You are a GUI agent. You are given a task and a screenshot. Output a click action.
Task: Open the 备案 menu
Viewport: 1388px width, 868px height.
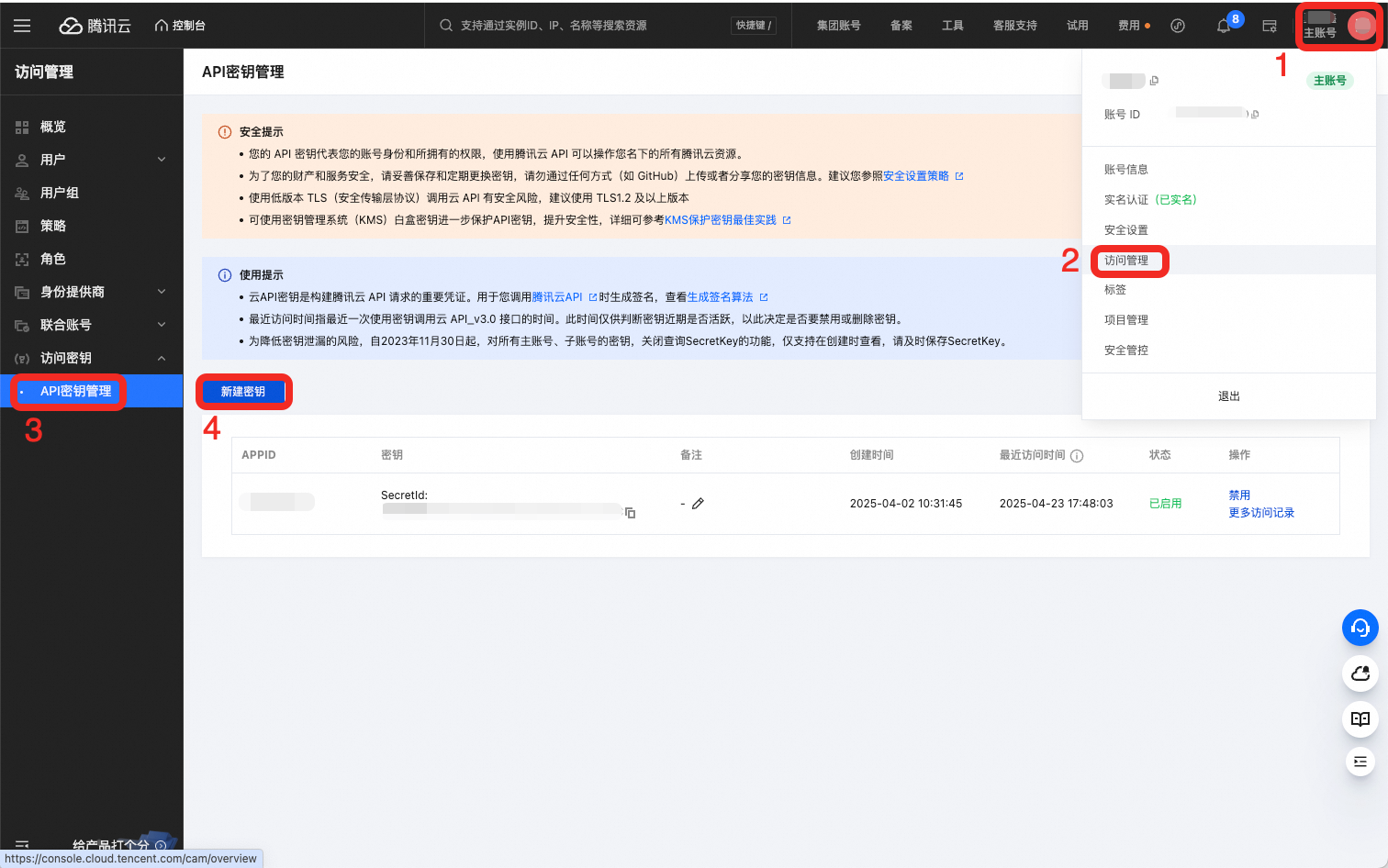click(901, 26)
